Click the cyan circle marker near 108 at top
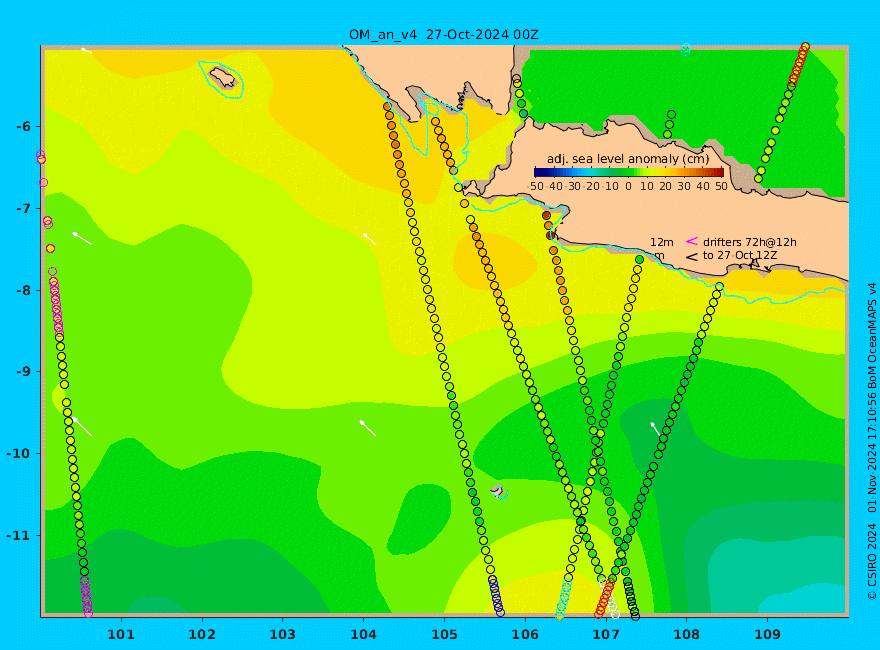Viewport: 880px width, 650px height. pos(685,50)
